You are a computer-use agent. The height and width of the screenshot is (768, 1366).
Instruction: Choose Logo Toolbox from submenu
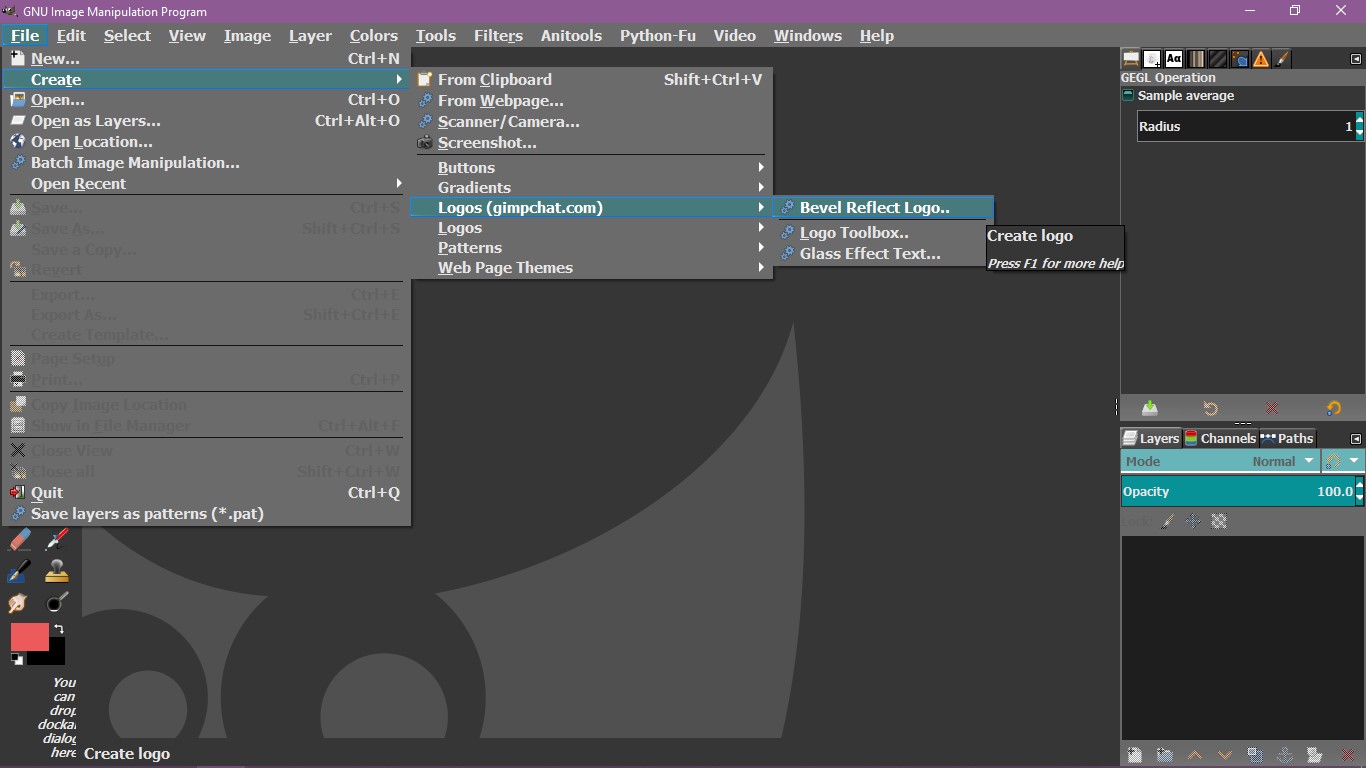(883, 233)
